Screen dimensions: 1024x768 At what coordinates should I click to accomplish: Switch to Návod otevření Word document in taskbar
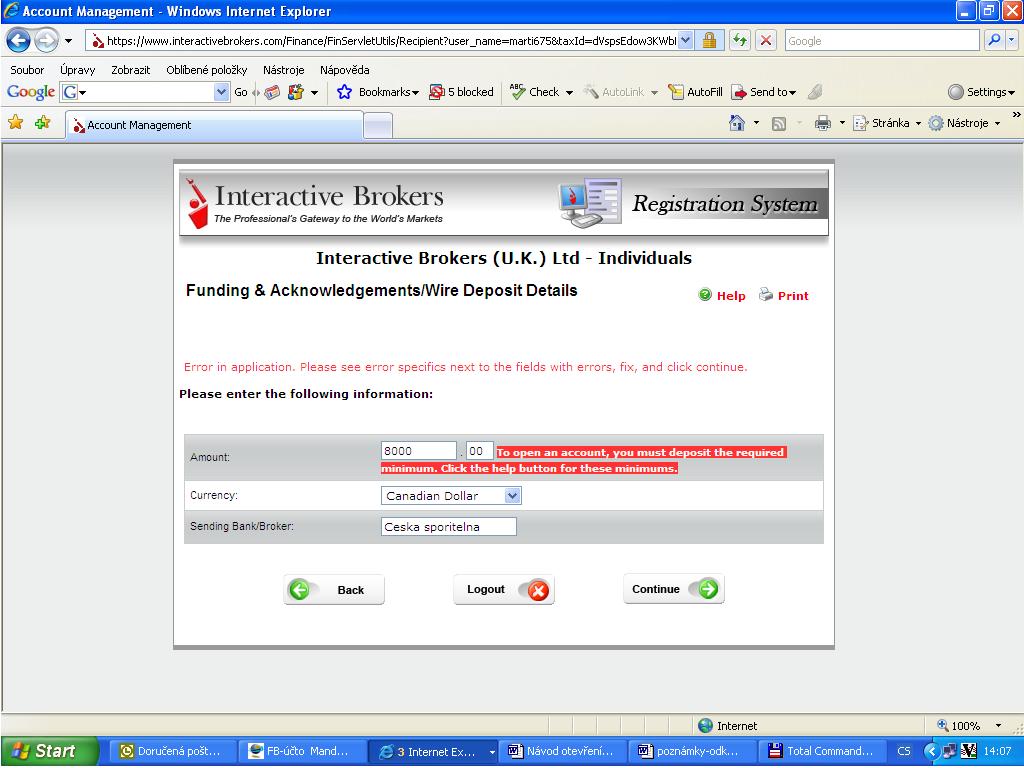click(561, 751)
